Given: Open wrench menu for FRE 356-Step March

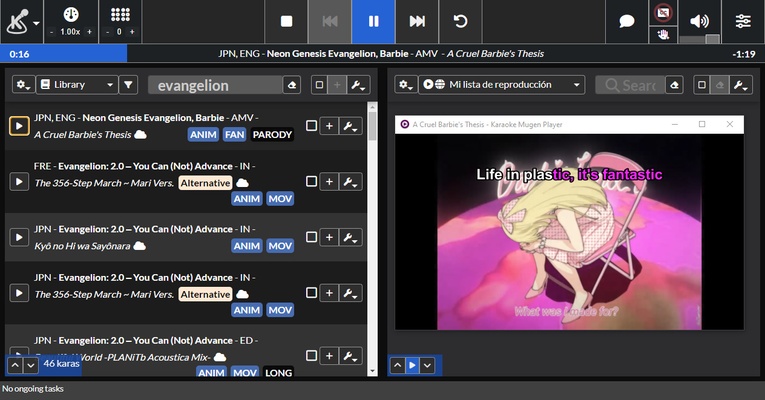Looking at the screenshot, I should pyautogui.click(x=350, y=181).
